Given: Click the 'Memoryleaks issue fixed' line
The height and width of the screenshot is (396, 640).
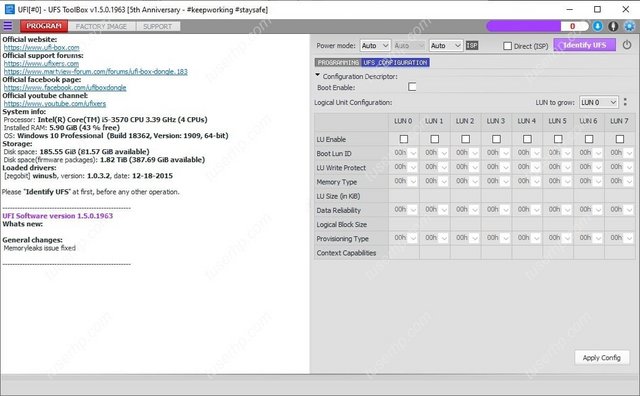Looking at the screenshot, I should click(x=40, y=248).
